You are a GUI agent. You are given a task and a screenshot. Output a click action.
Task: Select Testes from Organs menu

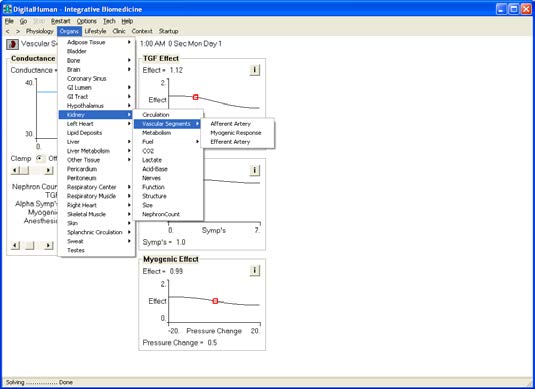97,250
